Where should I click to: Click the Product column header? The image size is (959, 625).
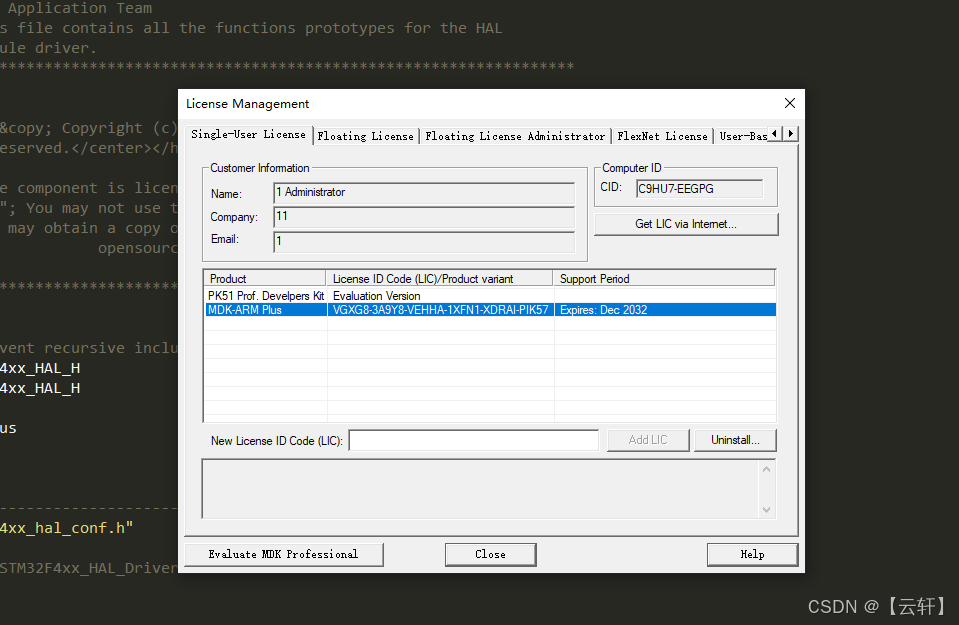[x=265, y=279]
